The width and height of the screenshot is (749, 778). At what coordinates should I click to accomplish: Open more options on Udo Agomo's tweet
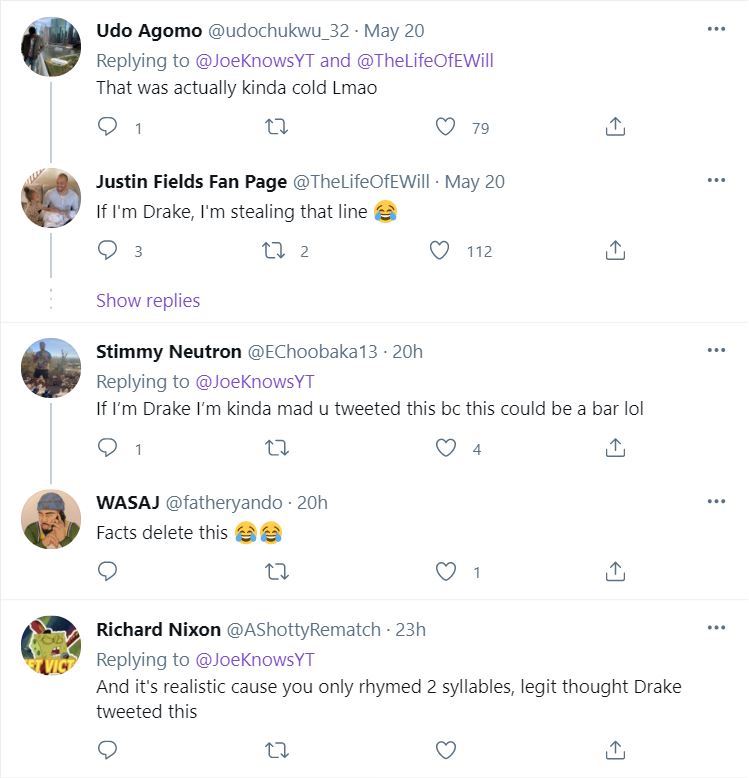tap(716, 29)
